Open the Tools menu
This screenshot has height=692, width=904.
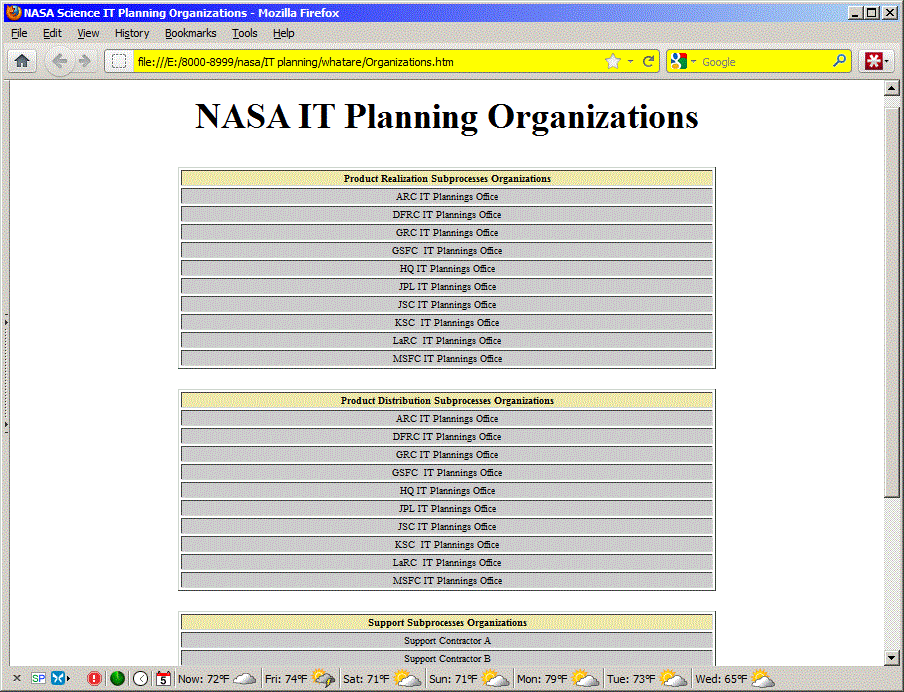click(x=244, y=33)
